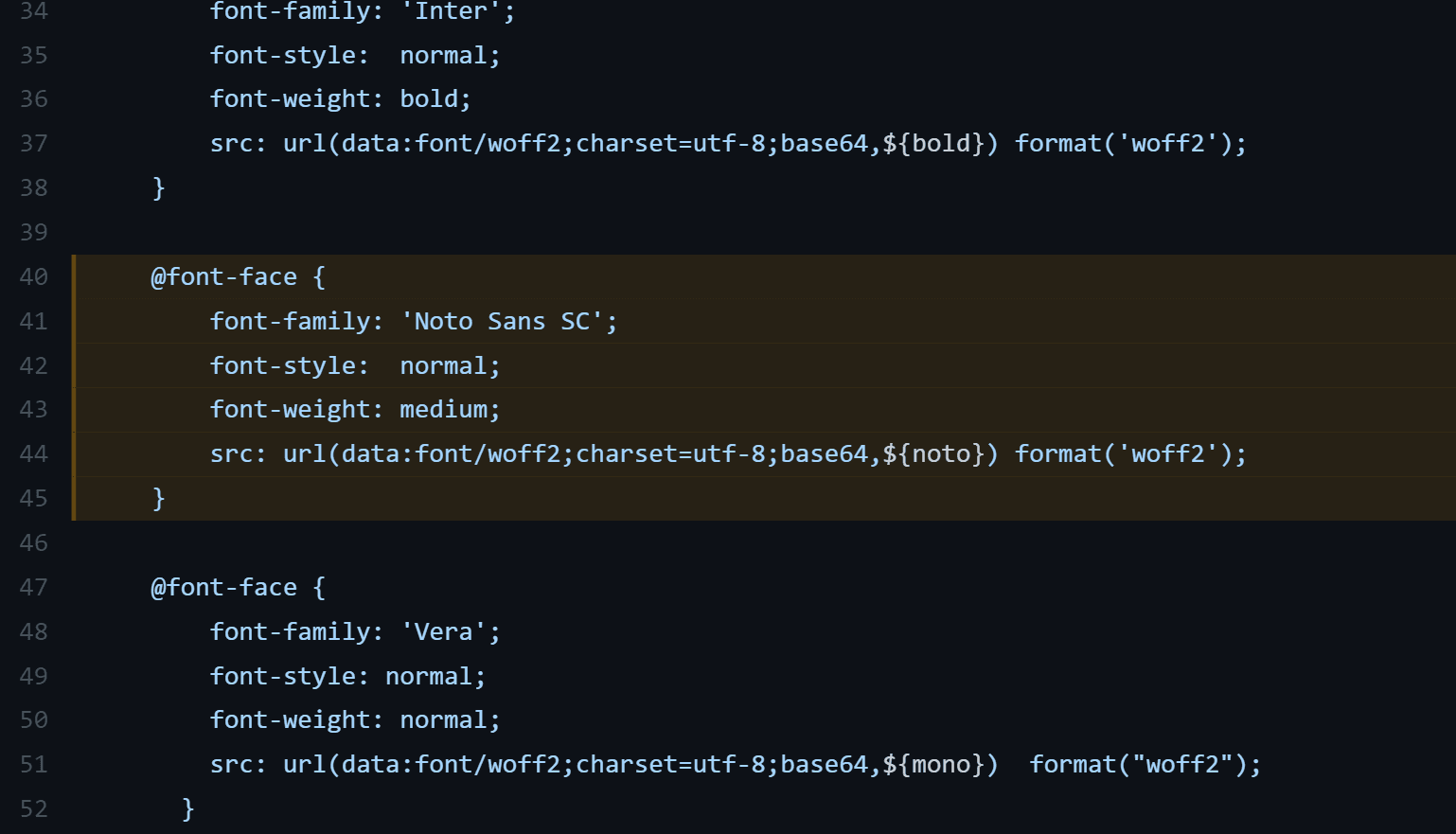This screenshot has height=834, width=1456.
Task: Select line number 52 in the gutter
Action: (34, 808)
